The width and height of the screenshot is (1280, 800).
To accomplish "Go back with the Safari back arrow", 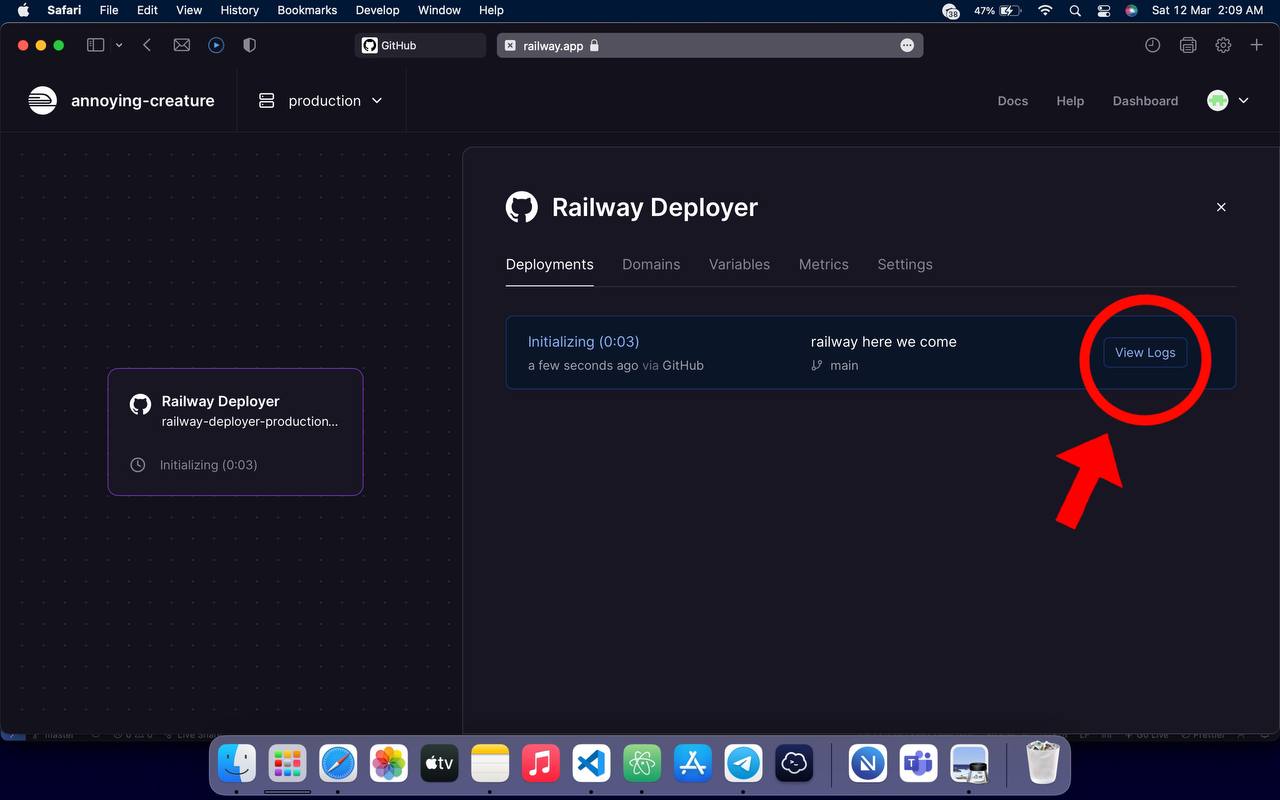I will coord(147,45).
